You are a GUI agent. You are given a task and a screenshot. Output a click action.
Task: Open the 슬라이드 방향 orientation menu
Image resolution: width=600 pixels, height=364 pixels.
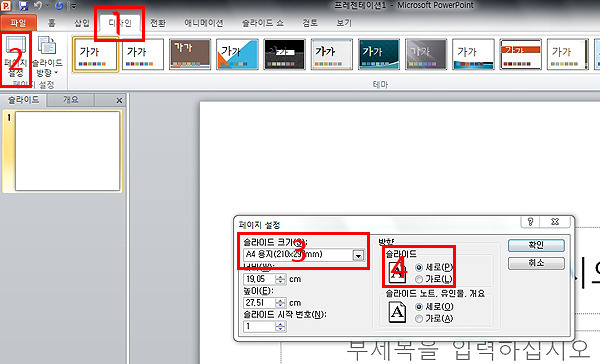pos(47,56)
